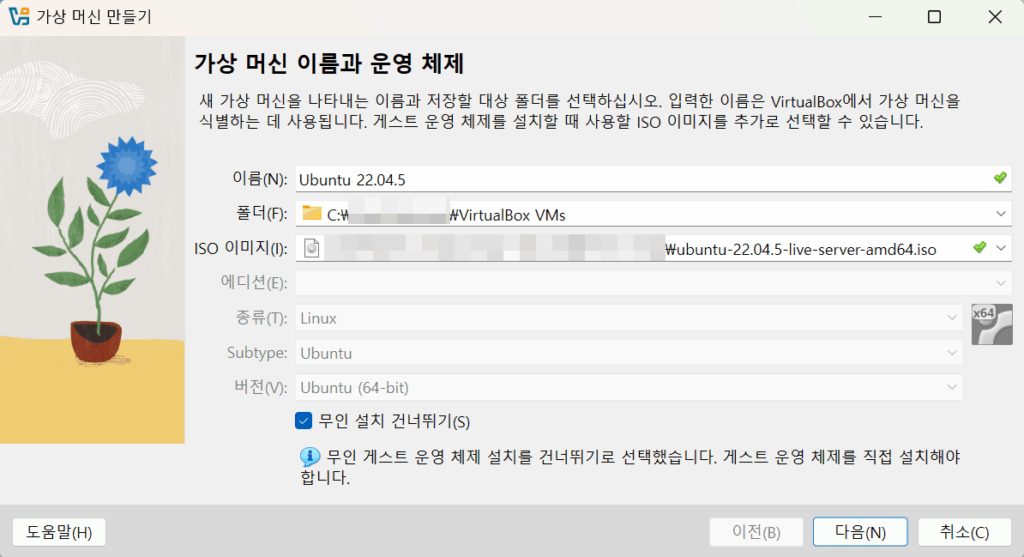Image resolution: width=1024 pixels, height=557 pixels.
Task: Click the 폴더(F): label
Action: pos(261,214)
